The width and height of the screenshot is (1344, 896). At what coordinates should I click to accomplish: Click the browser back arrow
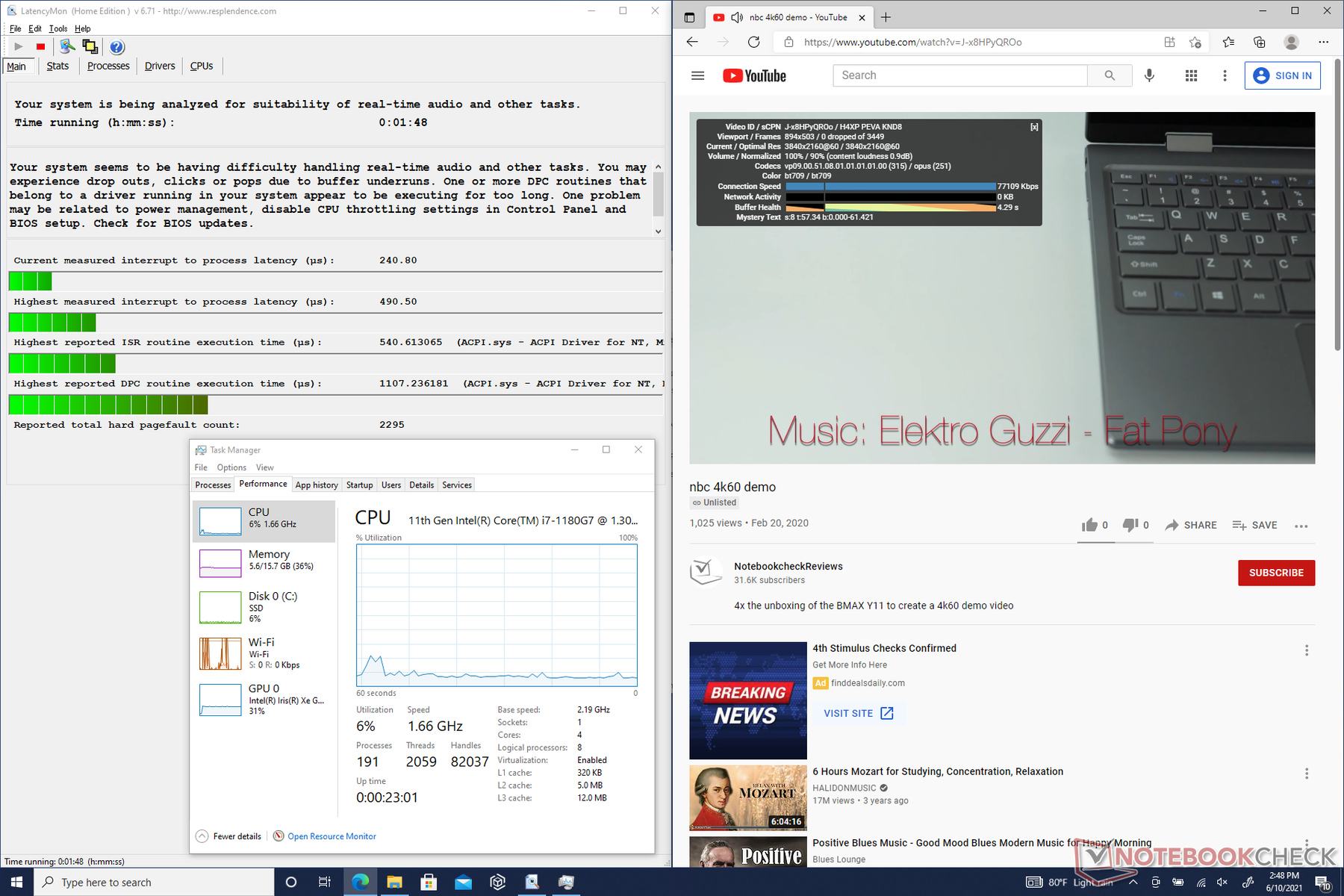point(692,42)
